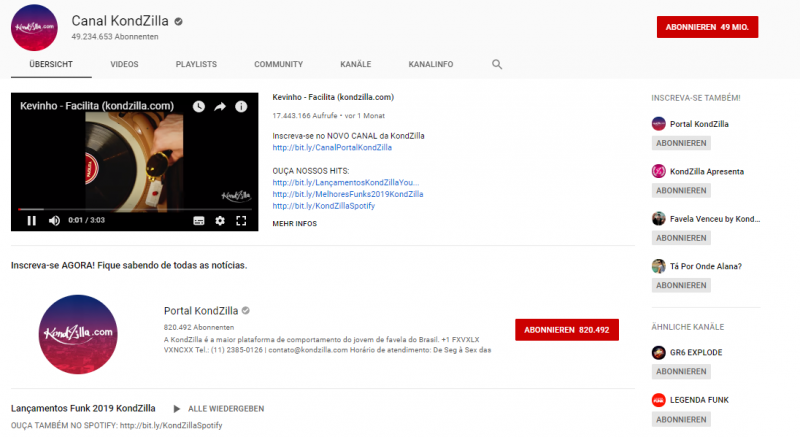Viewport: 800px width, 437px height.
Task: Pause the Kevinho - Facilita video
Action: (x=31, y=220)
